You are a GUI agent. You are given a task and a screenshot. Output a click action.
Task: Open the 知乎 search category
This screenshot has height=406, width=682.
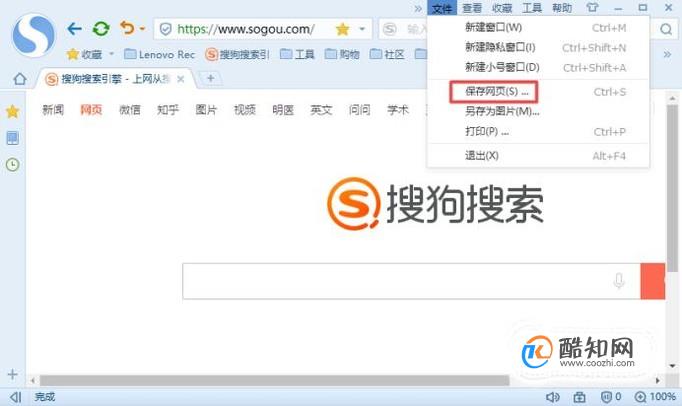pos(168,110)
